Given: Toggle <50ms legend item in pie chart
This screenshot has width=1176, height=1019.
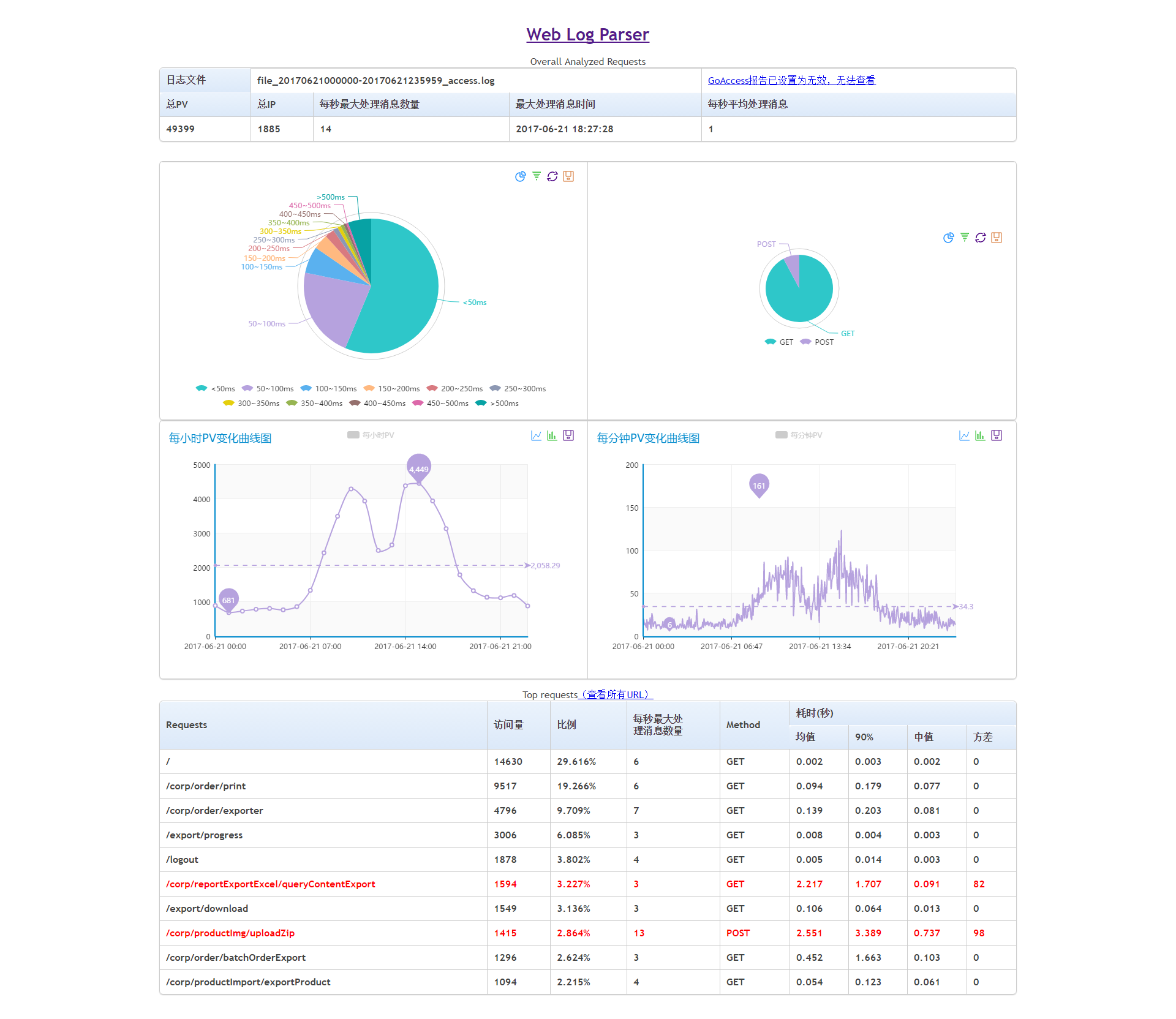Looking at the screenshot, I should pyautogui.click(x=216, y=389).
